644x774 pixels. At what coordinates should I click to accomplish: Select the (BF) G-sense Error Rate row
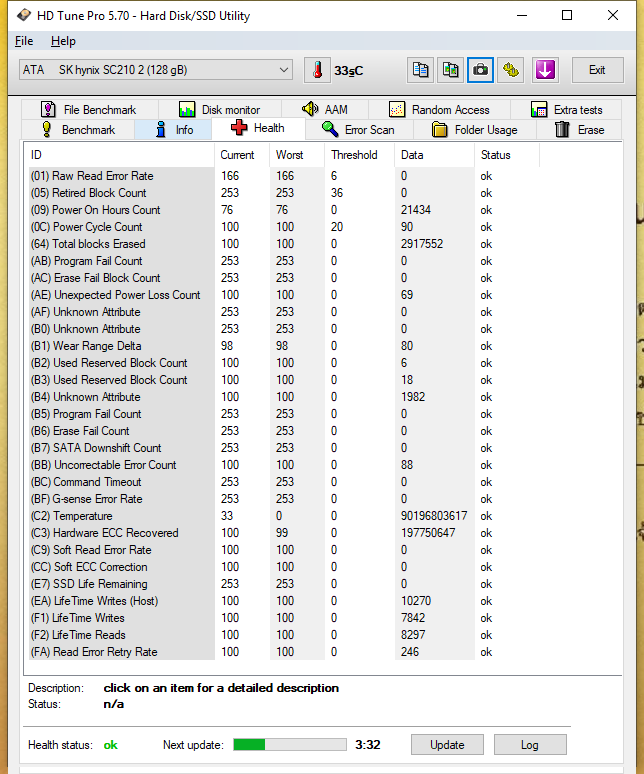pyautogui.click(x=284, y=499)
